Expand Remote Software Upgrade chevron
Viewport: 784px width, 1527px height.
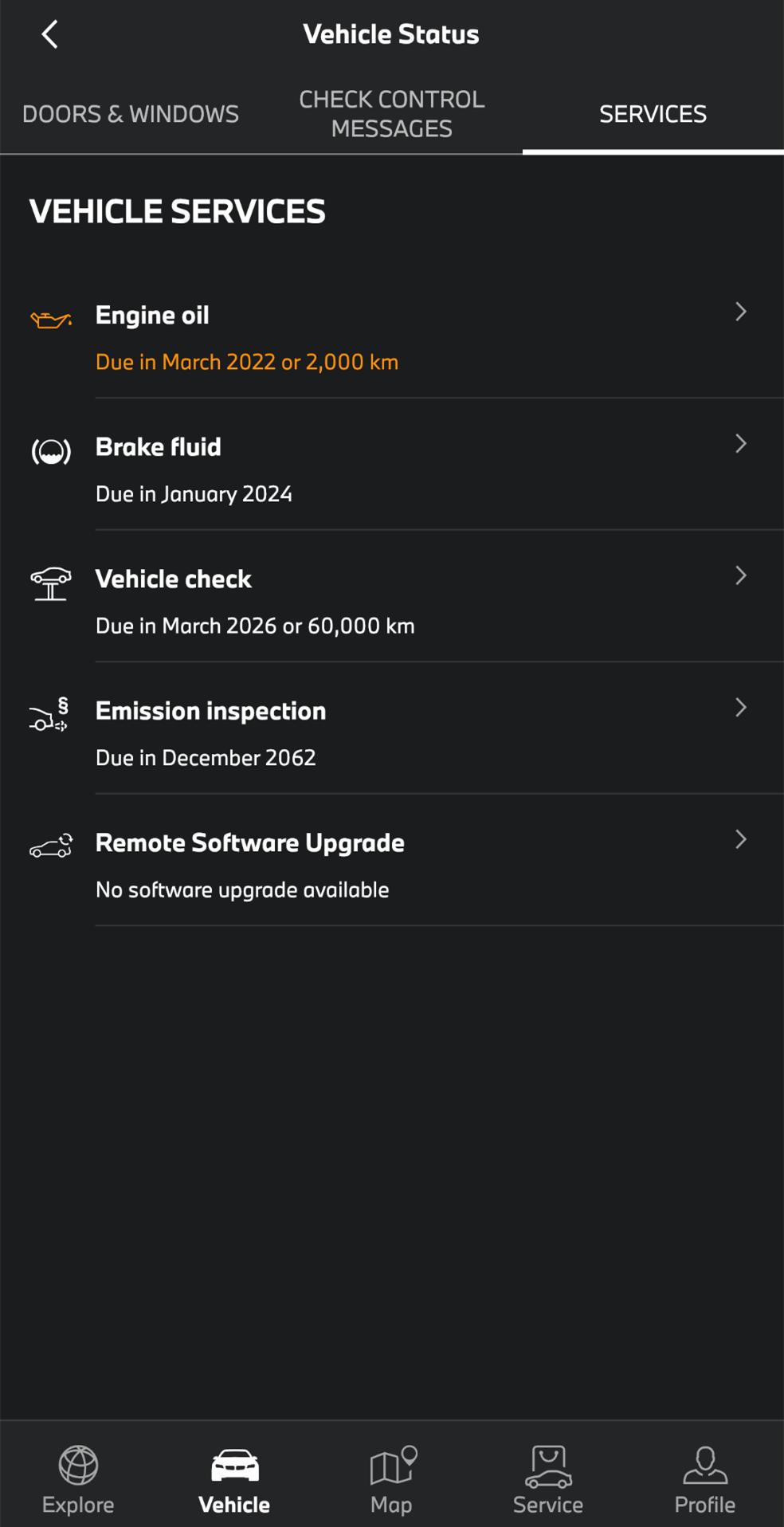coord(741,839)
